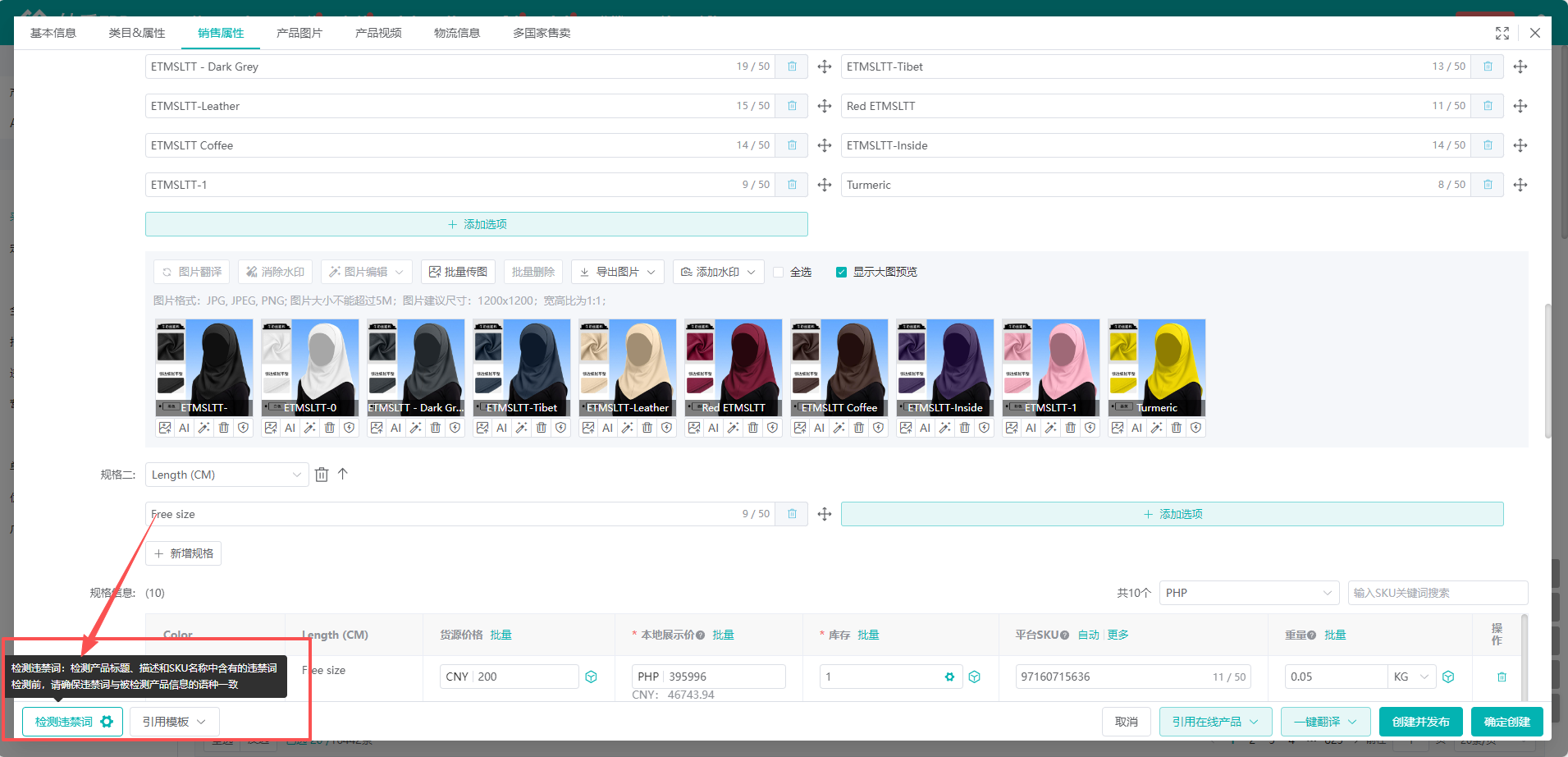
Task: Click the AI icon under Turmeric image
Action: [x=1136, y=428]
